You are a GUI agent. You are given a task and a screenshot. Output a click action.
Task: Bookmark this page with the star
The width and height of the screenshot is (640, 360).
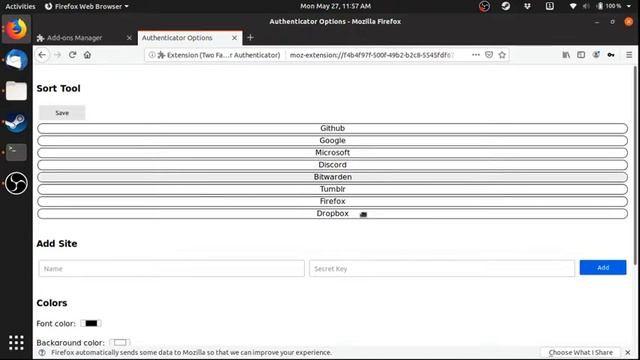[502, 55]
